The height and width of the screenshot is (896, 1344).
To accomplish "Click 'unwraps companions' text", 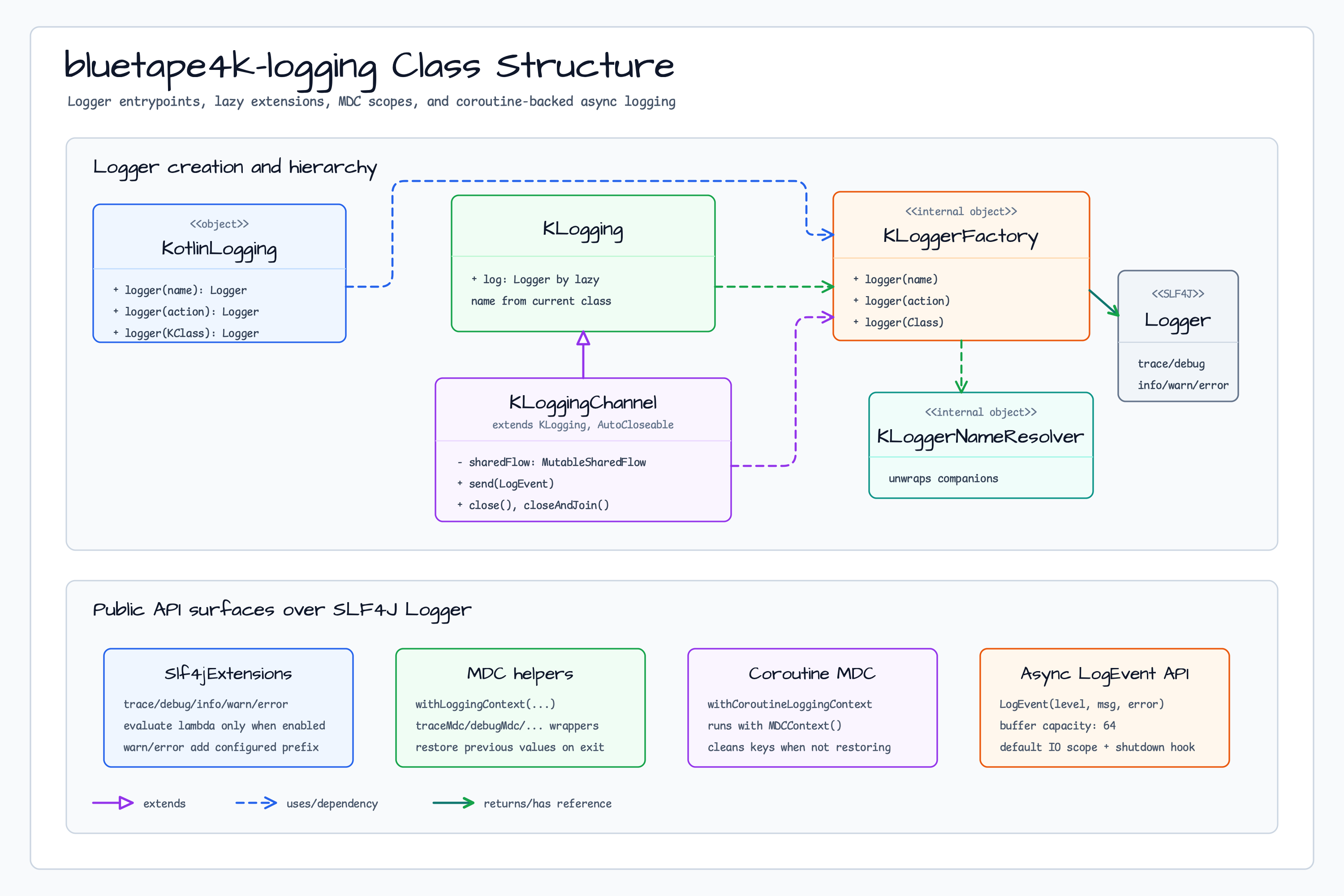I will pyautogui.click(x=943, y=479).
